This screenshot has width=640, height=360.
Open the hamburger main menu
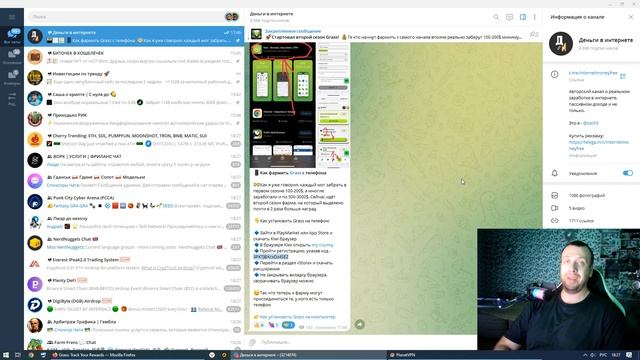coord(12,17)
